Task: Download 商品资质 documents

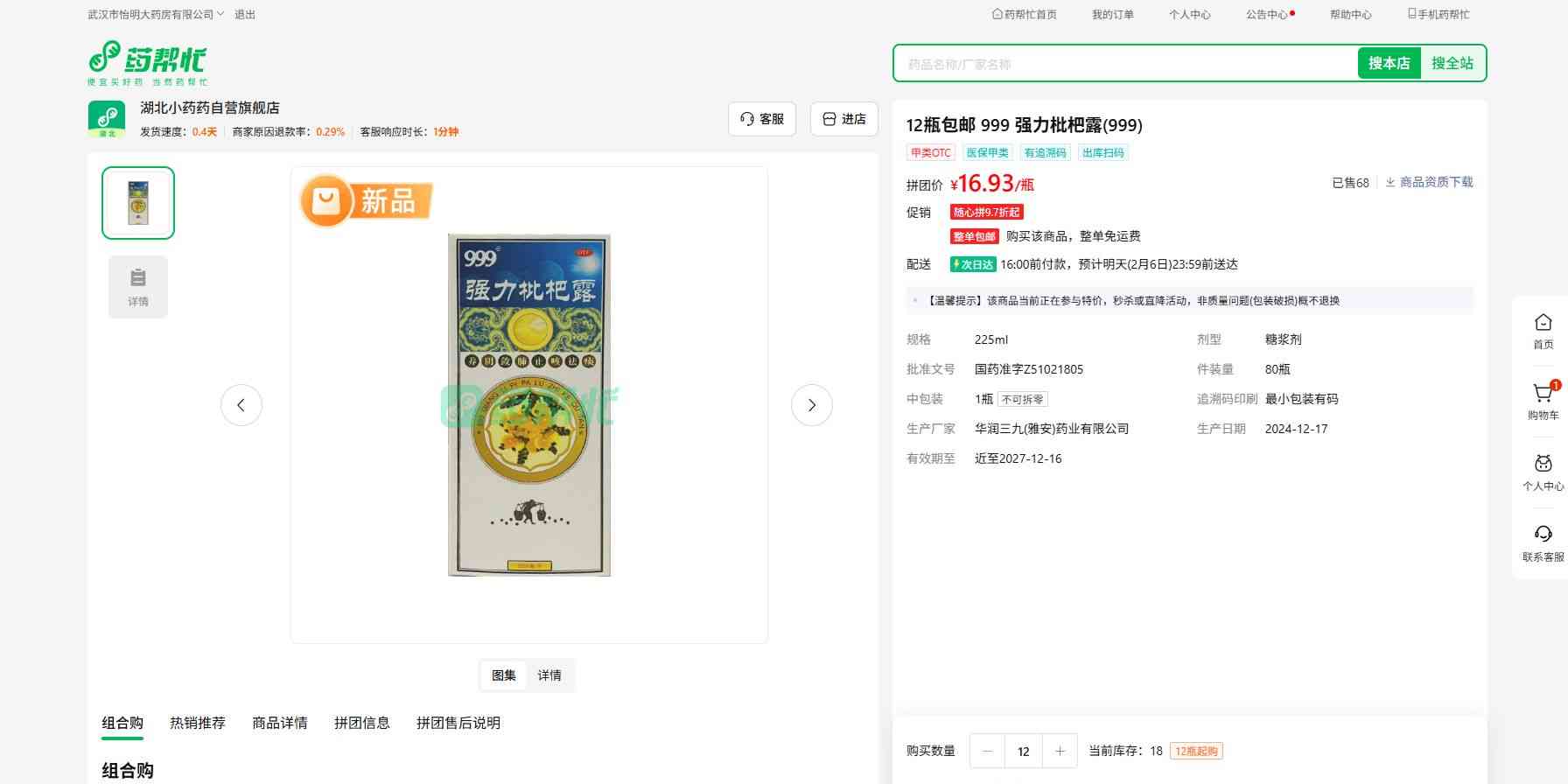Action: coord(1429,182)
